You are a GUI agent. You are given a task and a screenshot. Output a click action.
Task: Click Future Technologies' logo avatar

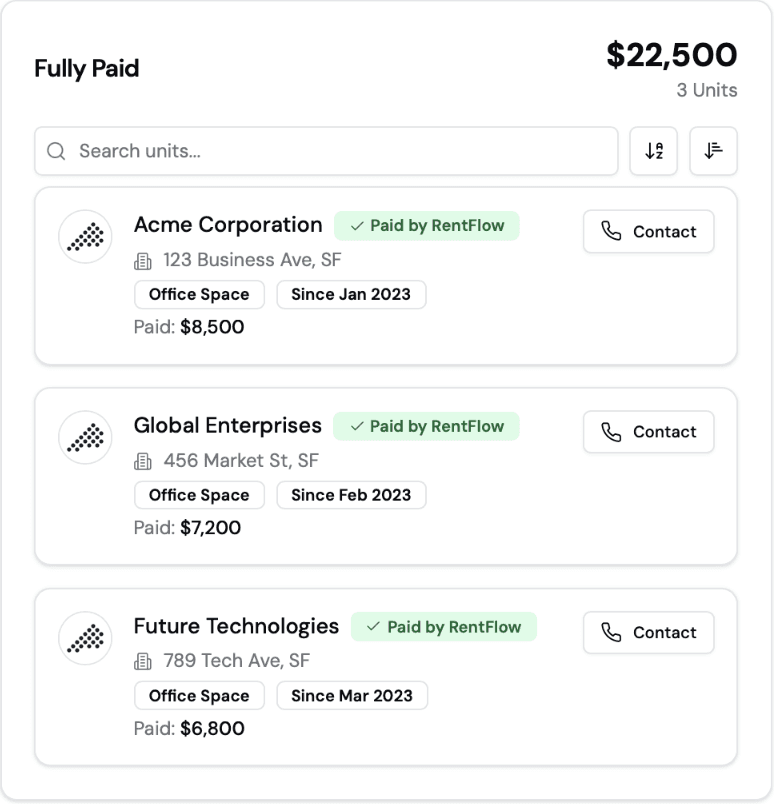pos(85,638)
